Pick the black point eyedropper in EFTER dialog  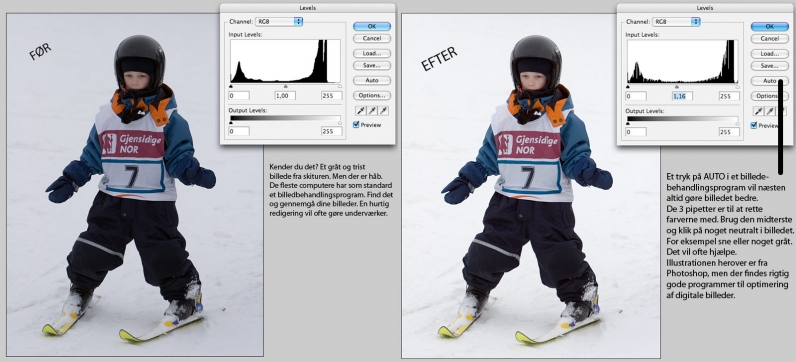(758, 111)
